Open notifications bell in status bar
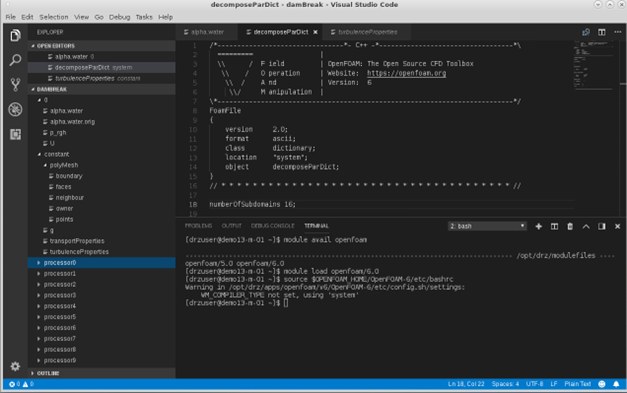The image size is (627, 393). [616, 384]
